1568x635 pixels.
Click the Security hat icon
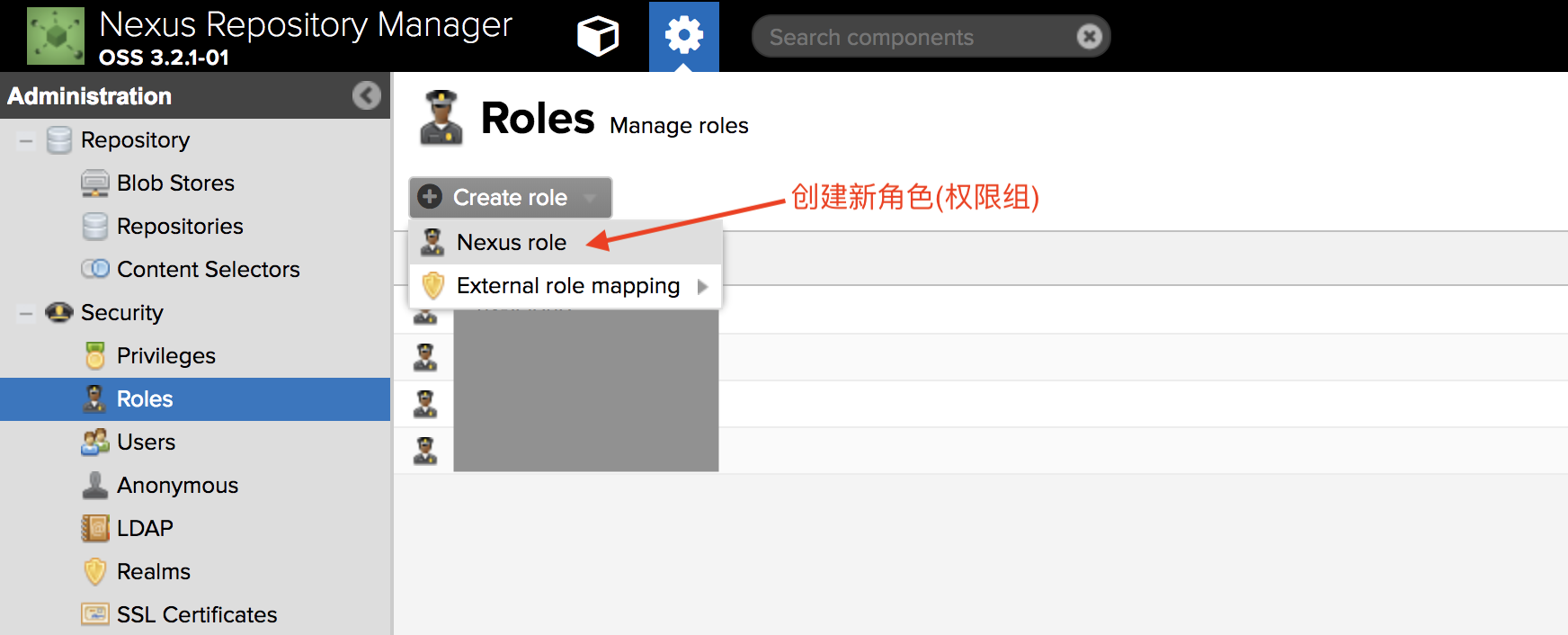pyautogui.click(x=59, y=312)
